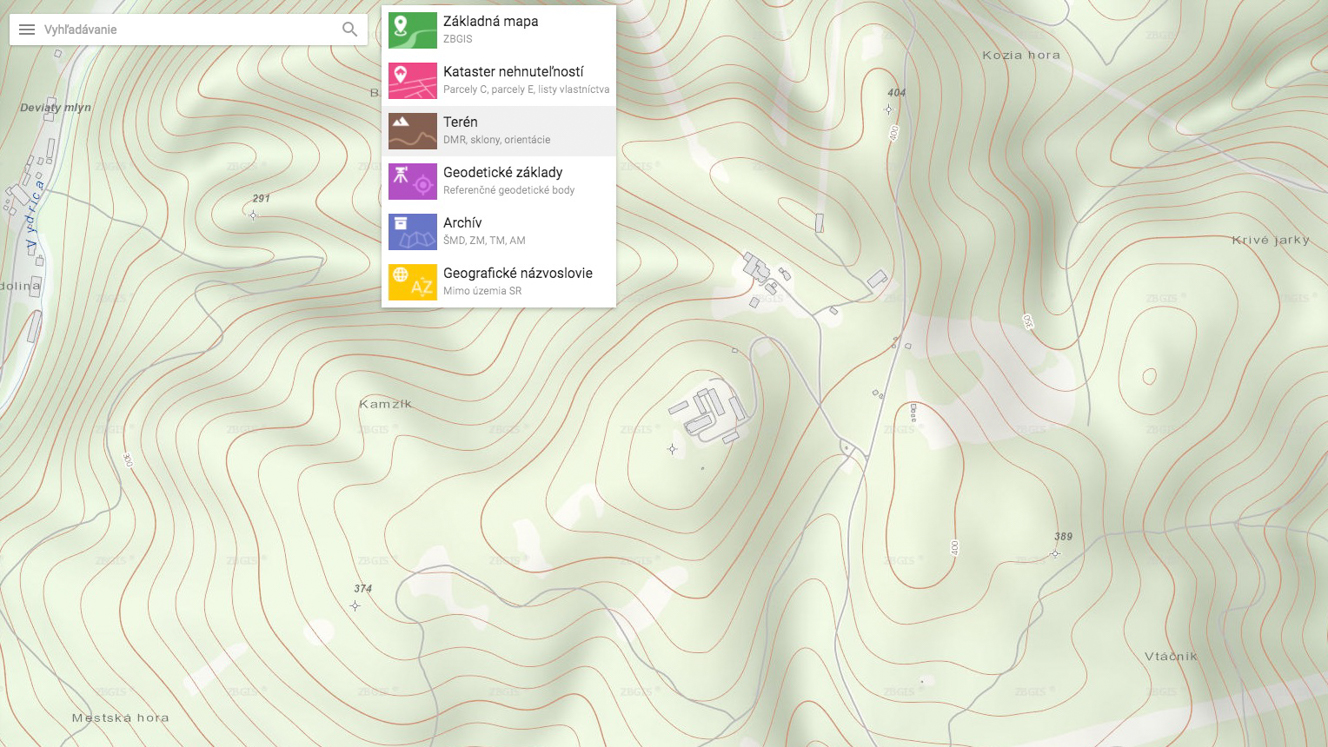Click 'Mimo územia SR' subtitle
Viewport: 1328px width, 747px height.
(482, 291)
